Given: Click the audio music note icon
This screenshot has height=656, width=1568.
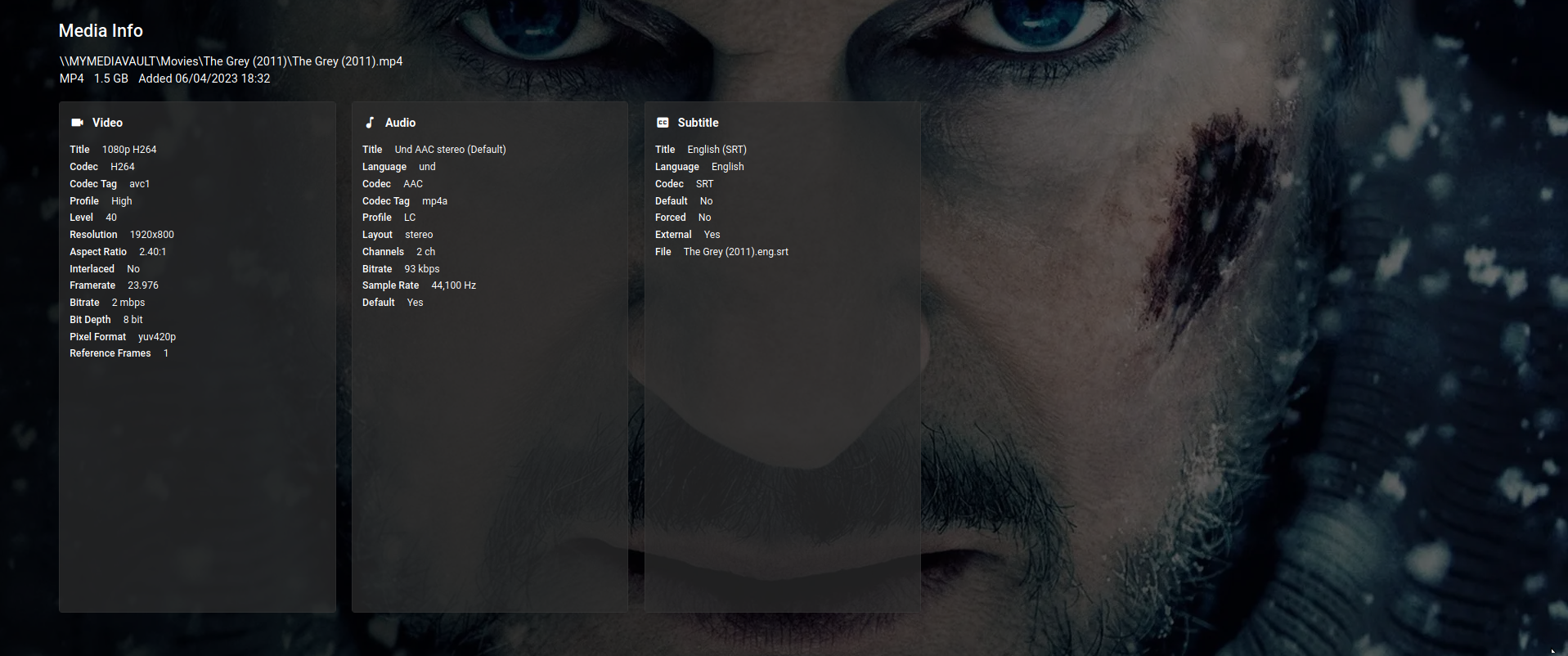Looking at the screenshot, I should (x=370, y=123).
